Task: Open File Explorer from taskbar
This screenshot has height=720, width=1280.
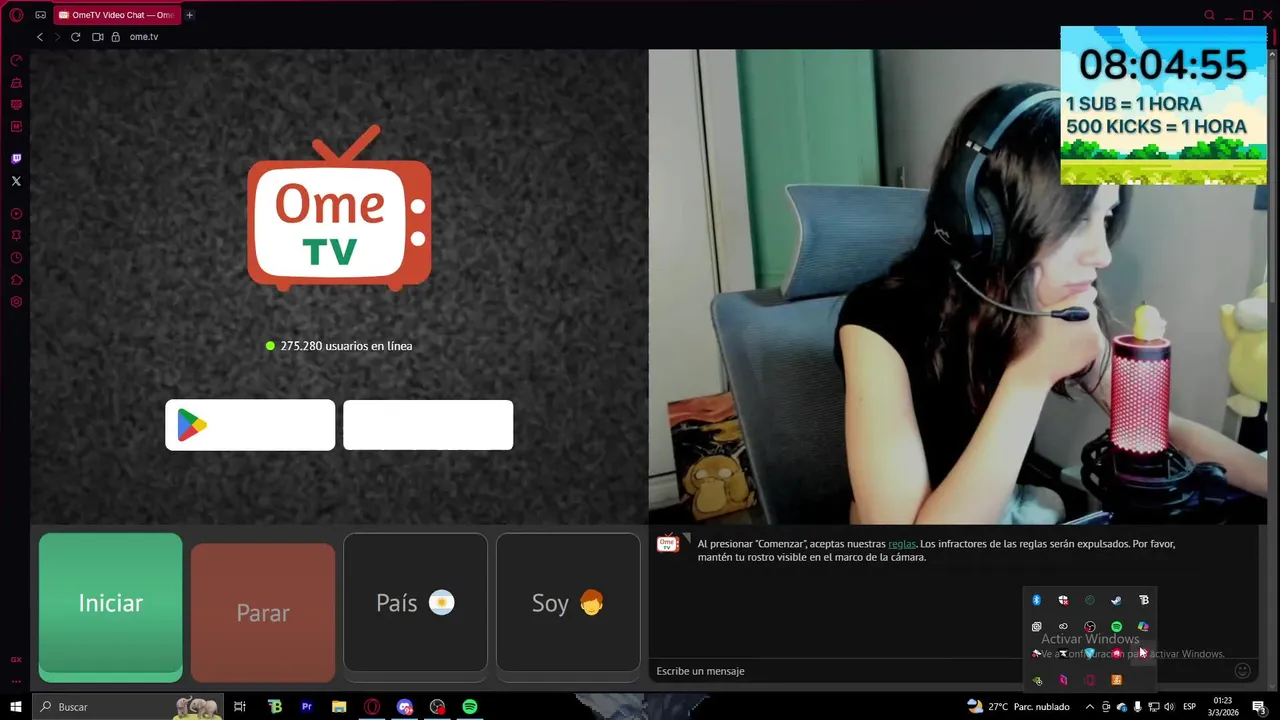Action: click(x=339, y=707)
